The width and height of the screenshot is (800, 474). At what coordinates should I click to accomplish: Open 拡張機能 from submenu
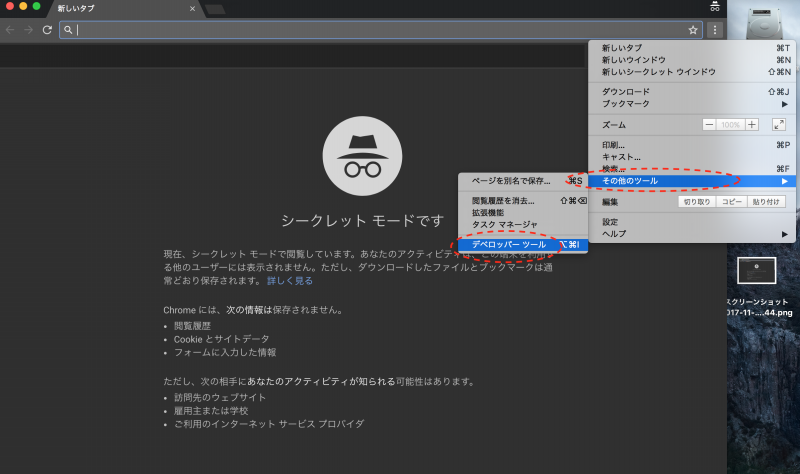[523, 213]
